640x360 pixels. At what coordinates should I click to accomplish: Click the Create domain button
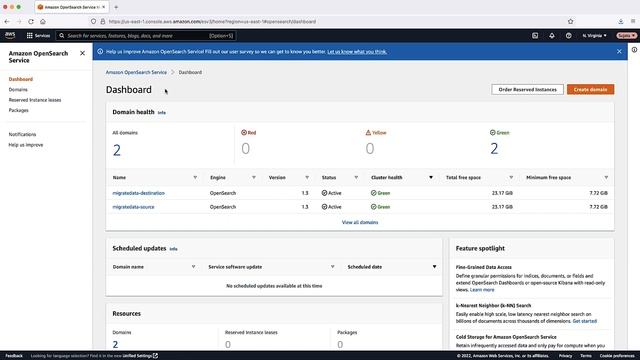pos(590,89)
